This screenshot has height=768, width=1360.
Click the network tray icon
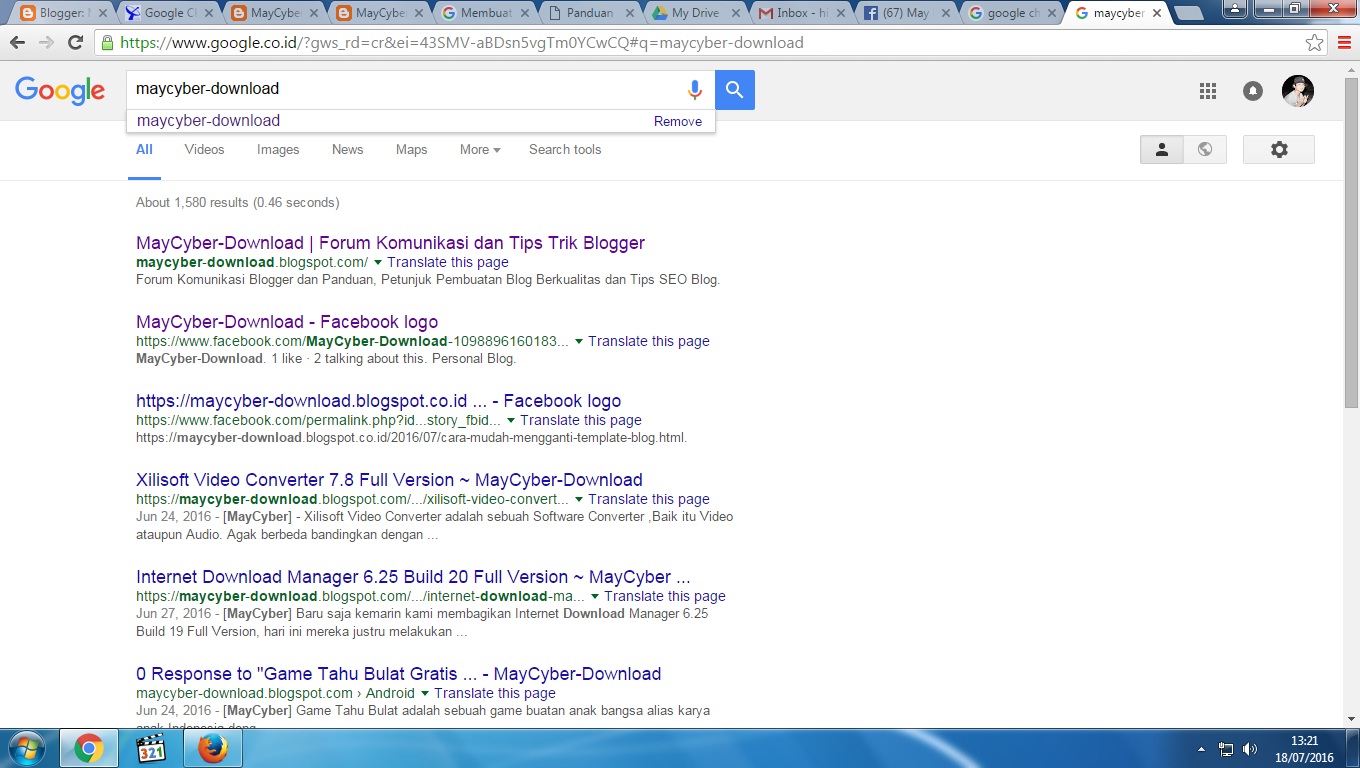pyautogui.click(x=1226, y=749)
